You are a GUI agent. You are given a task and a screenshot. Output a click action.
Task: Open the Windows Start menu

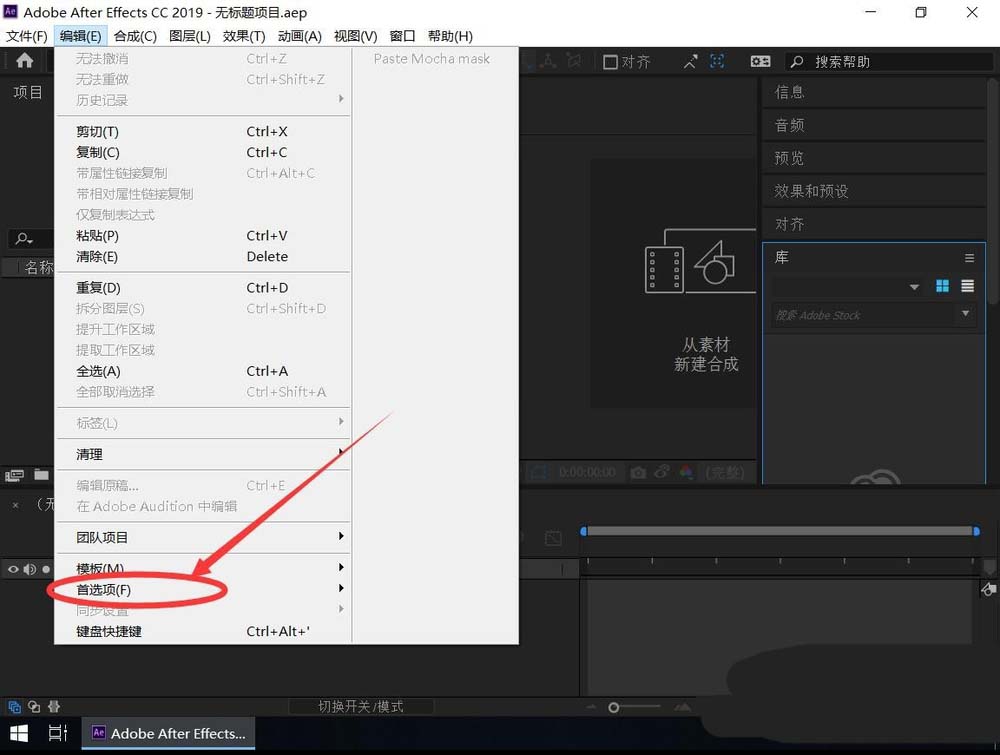pos(19,734)
